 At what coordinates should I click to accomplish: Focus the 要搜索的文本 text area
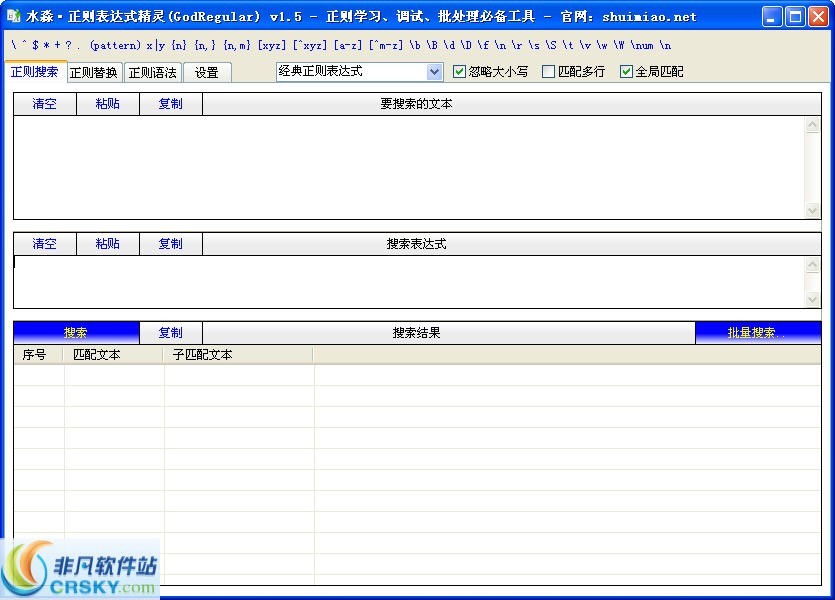[x=409, y=167]
